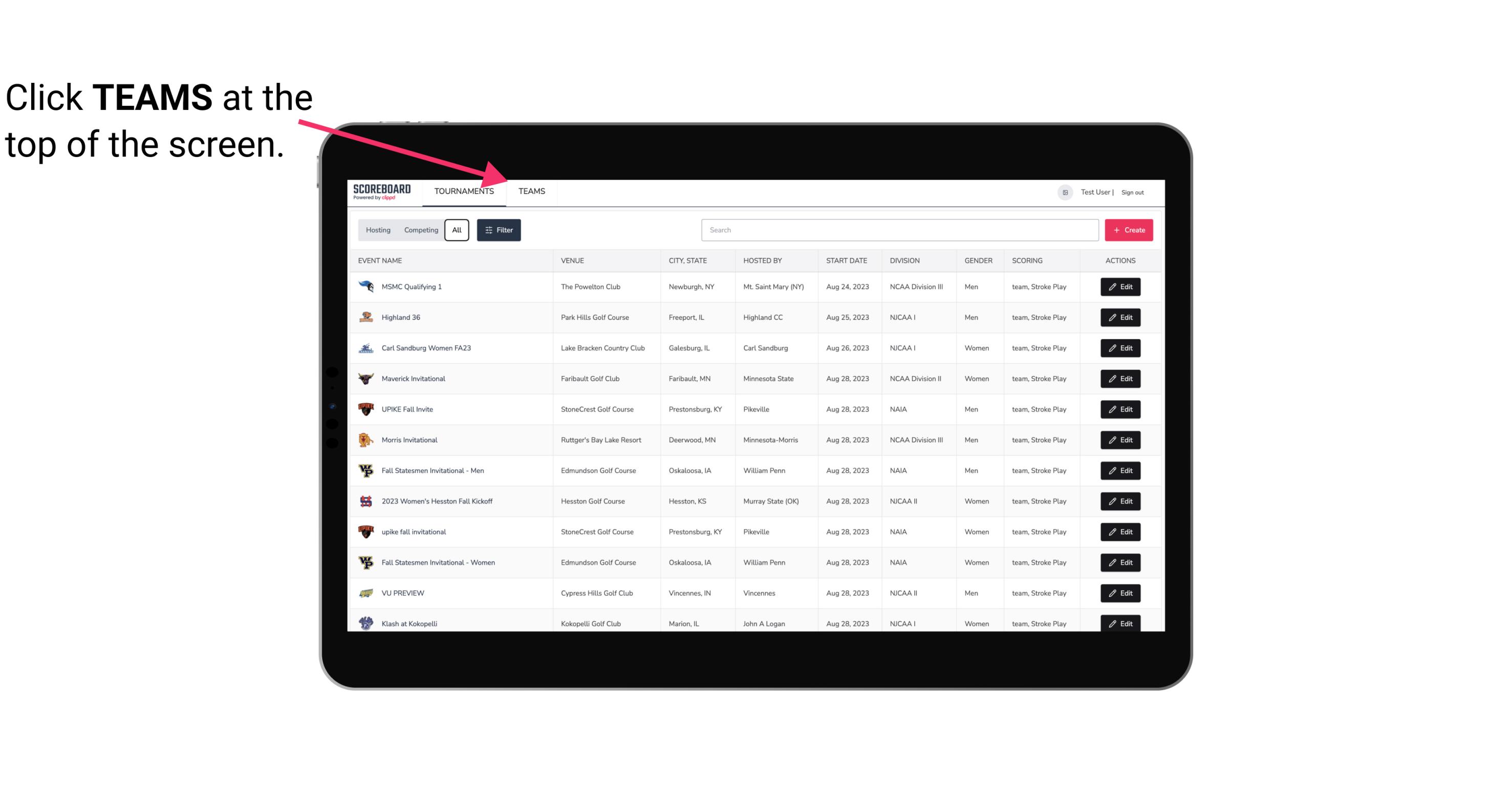Toggle the Competing filter tab
Screen dimensions: 1510x812
point(419,230)
